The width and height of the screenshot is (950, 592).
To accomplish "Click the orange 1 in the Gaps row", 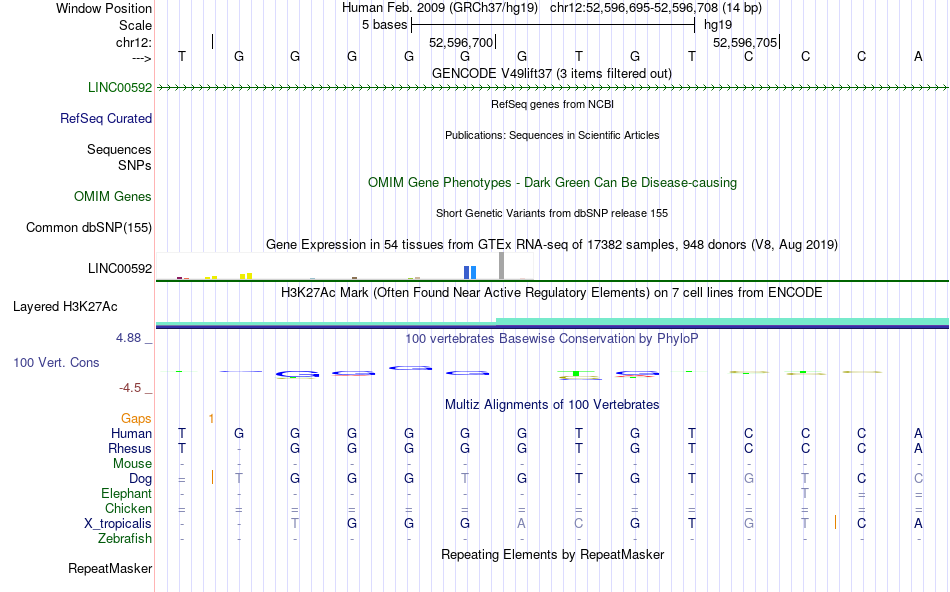I will click(211, 419).
